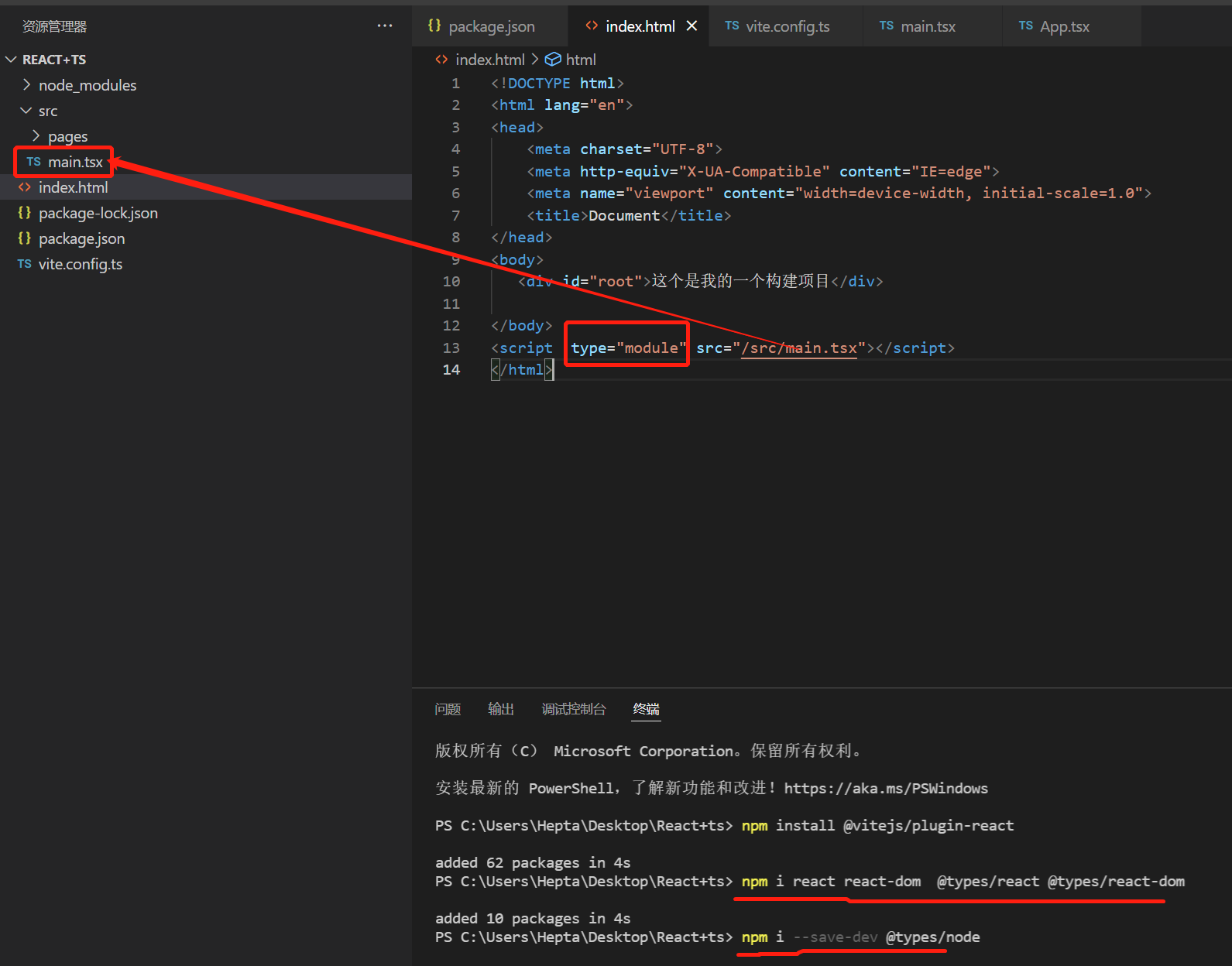Place cursor on title Document text
1232x966 pixels.
pyautogui.click(x=624, y=216)
